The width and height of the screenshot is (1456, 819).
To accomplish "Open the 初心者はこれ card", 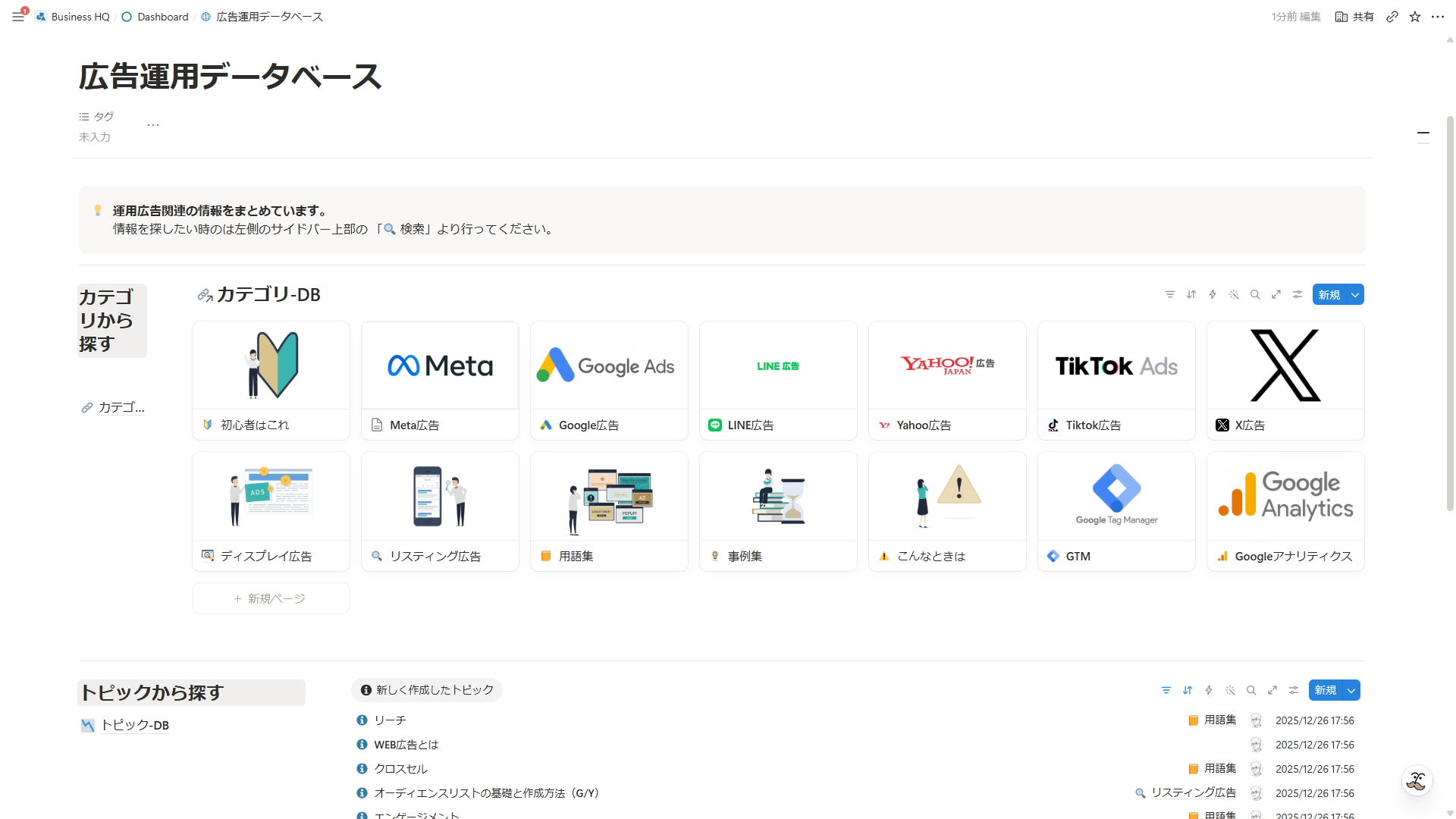I will [271, 381].
